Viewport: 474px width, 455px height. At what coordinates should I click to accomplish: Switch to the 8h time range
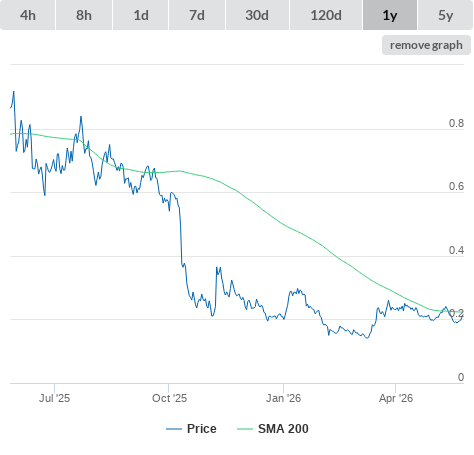[84, 15]
